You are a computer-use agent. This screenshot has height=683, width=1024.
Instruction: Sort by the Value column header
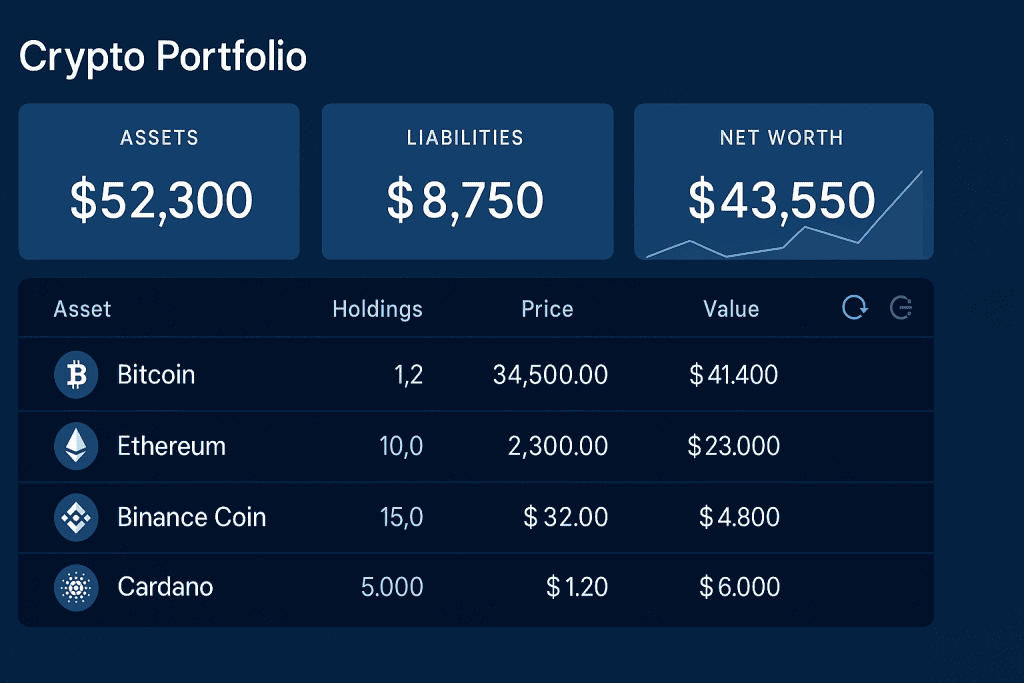click(731, 309)
